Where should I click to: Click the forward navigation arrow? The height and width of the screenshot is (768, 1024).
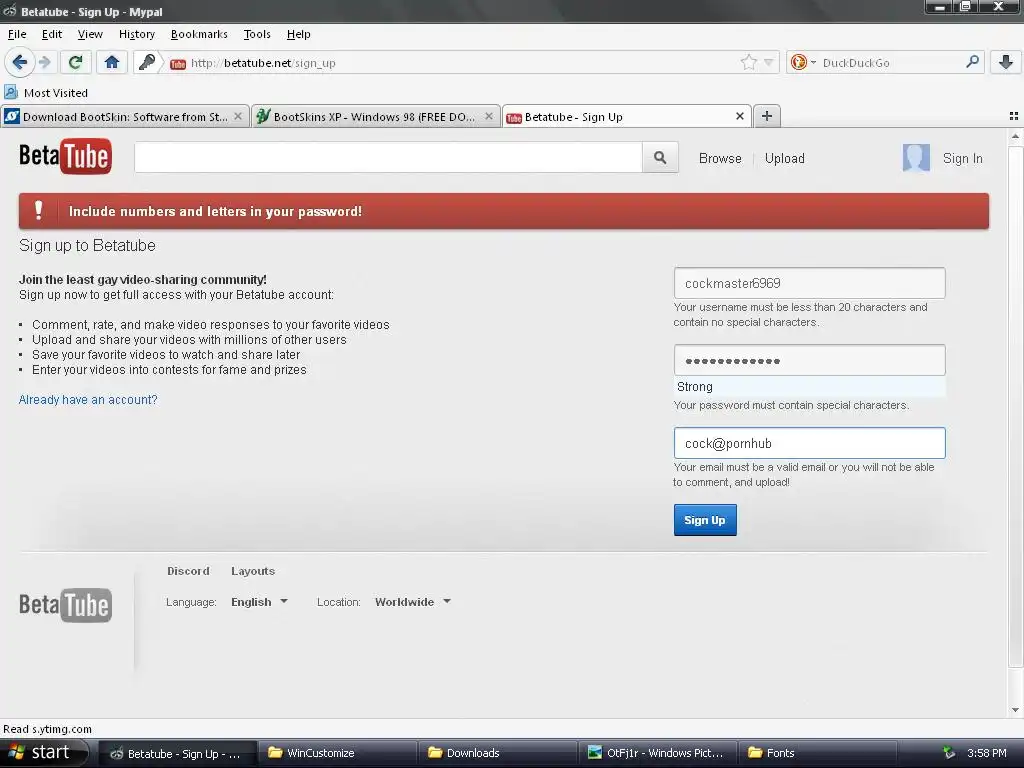pyautogui.click(x=45, y=63)
